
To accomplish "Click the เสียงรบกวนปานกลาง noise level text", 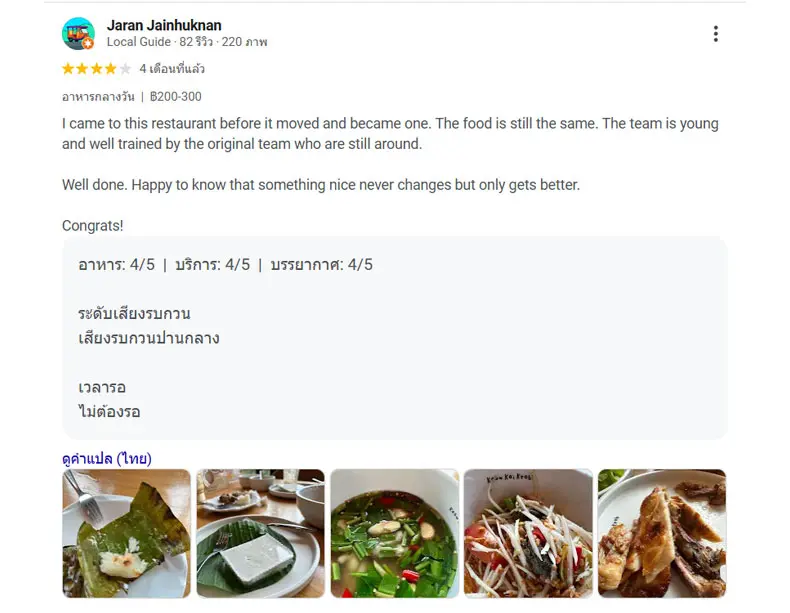I will coord(148,338).
